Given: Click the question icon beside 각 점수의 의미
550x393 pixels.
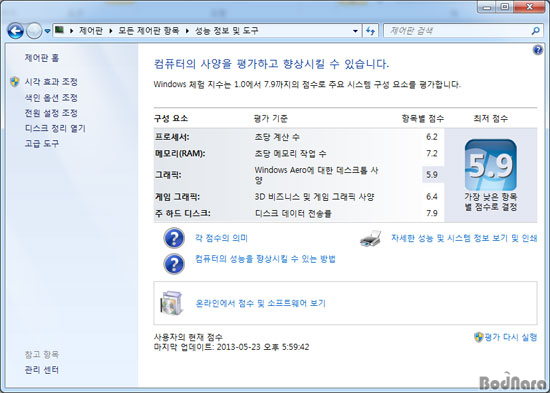Looking at the screenshot, I should 174,238.
